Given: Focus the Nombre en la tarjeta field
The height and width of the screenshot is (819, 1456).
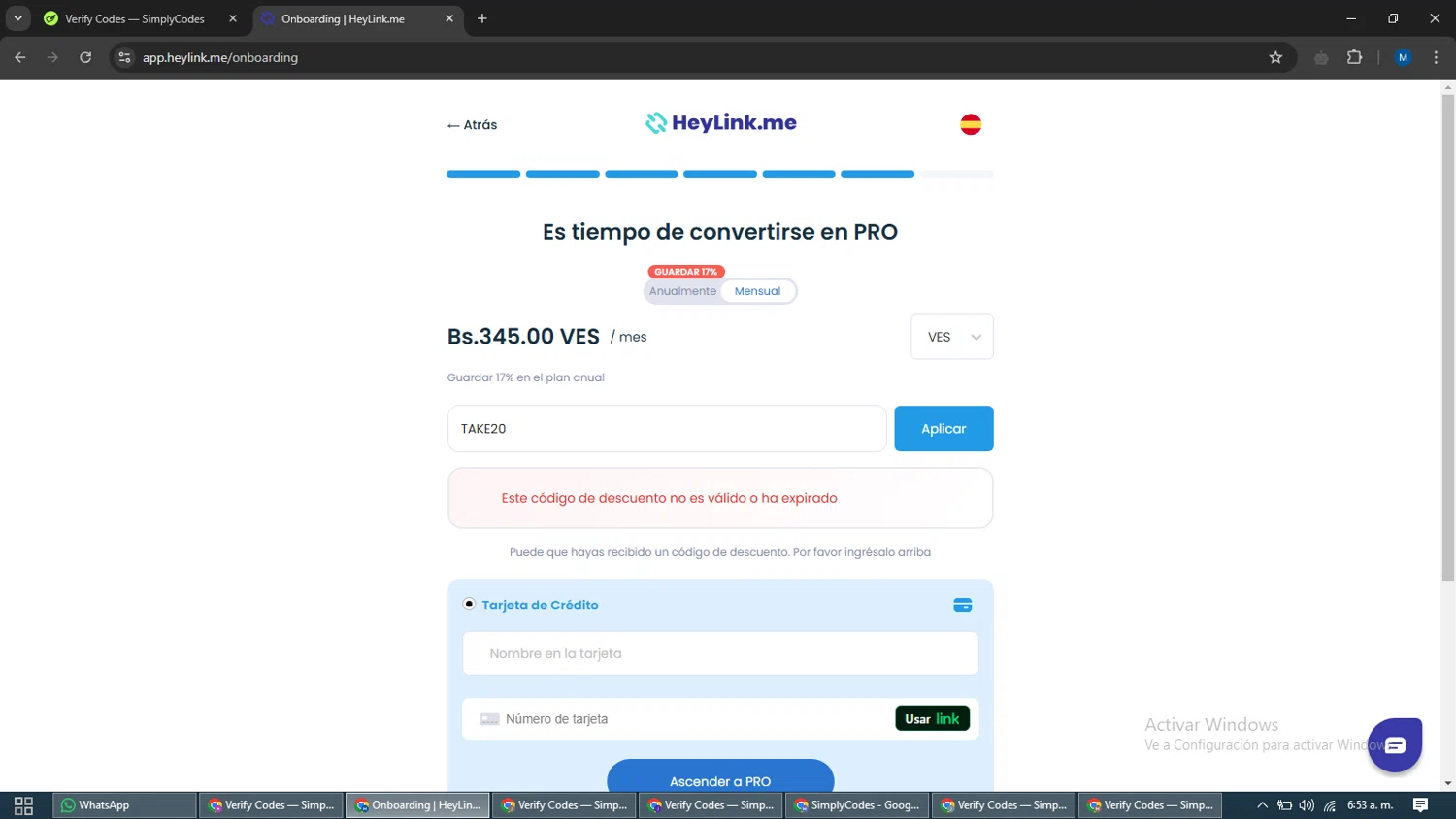Looking at the screenshot, I should (720, 654).
